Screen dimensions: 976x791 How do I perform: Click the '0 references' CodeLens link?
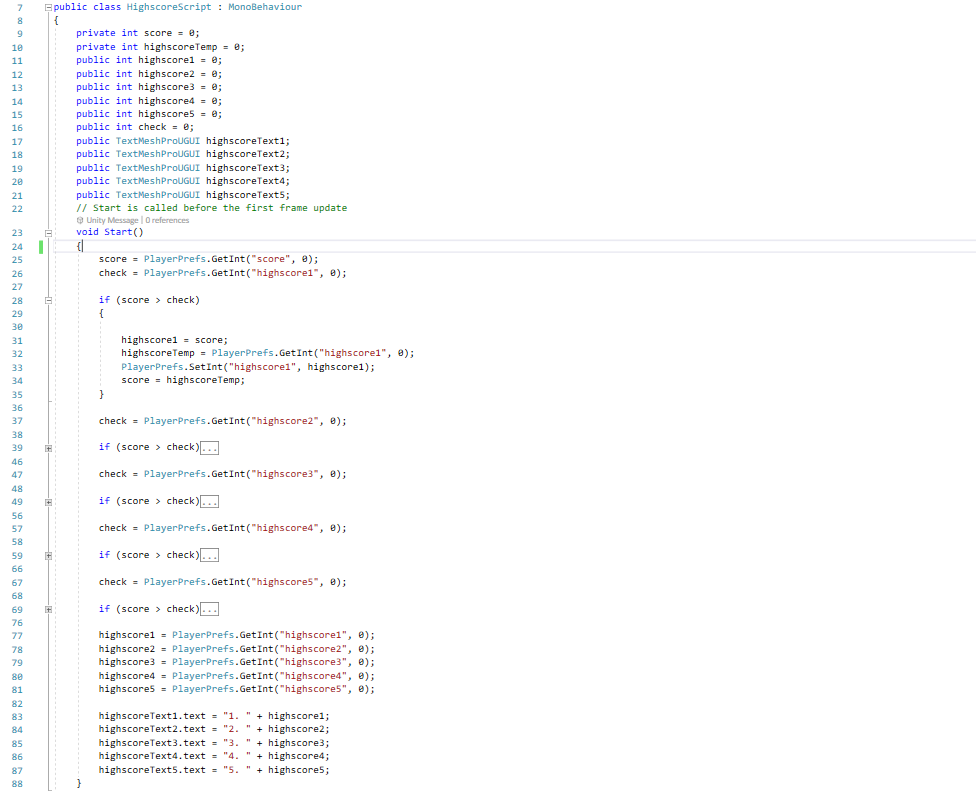coord(167,220)
